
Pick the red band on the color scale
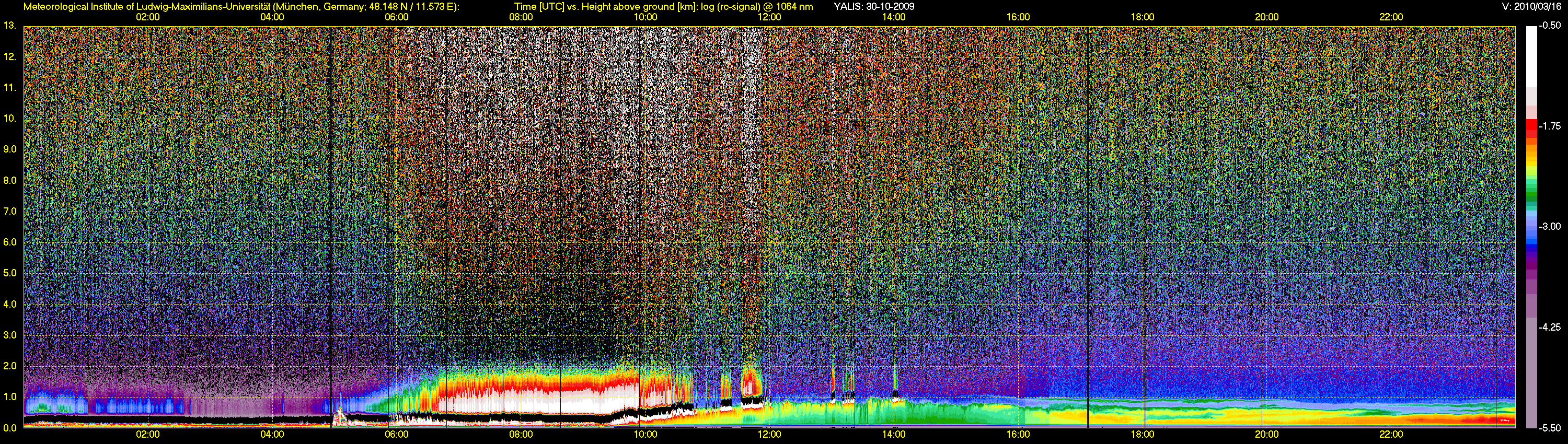tap(1531, 125)
